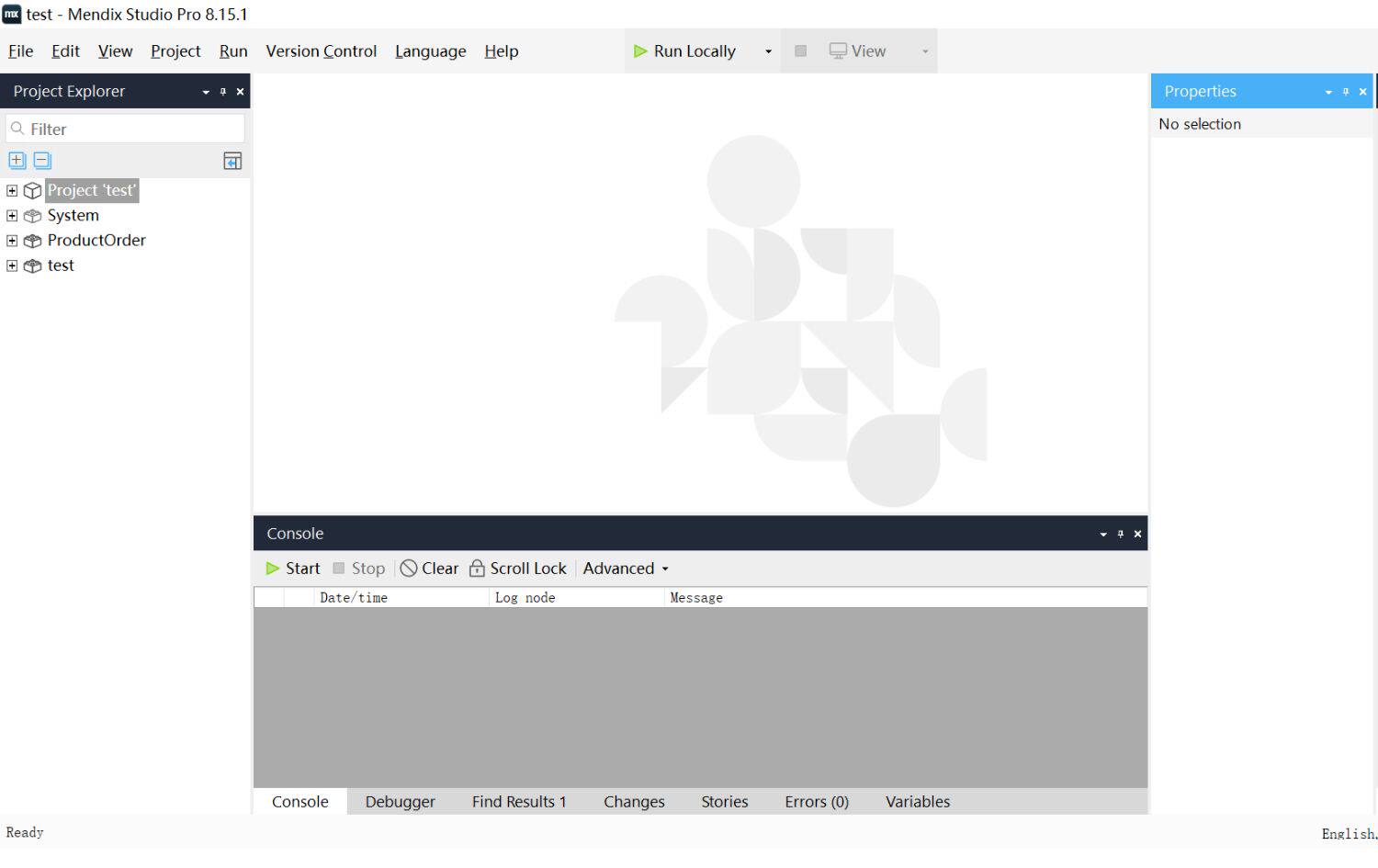This screenshot has height=868, width=1378.
Task: Expand the test module node
Action: point(12,265)
